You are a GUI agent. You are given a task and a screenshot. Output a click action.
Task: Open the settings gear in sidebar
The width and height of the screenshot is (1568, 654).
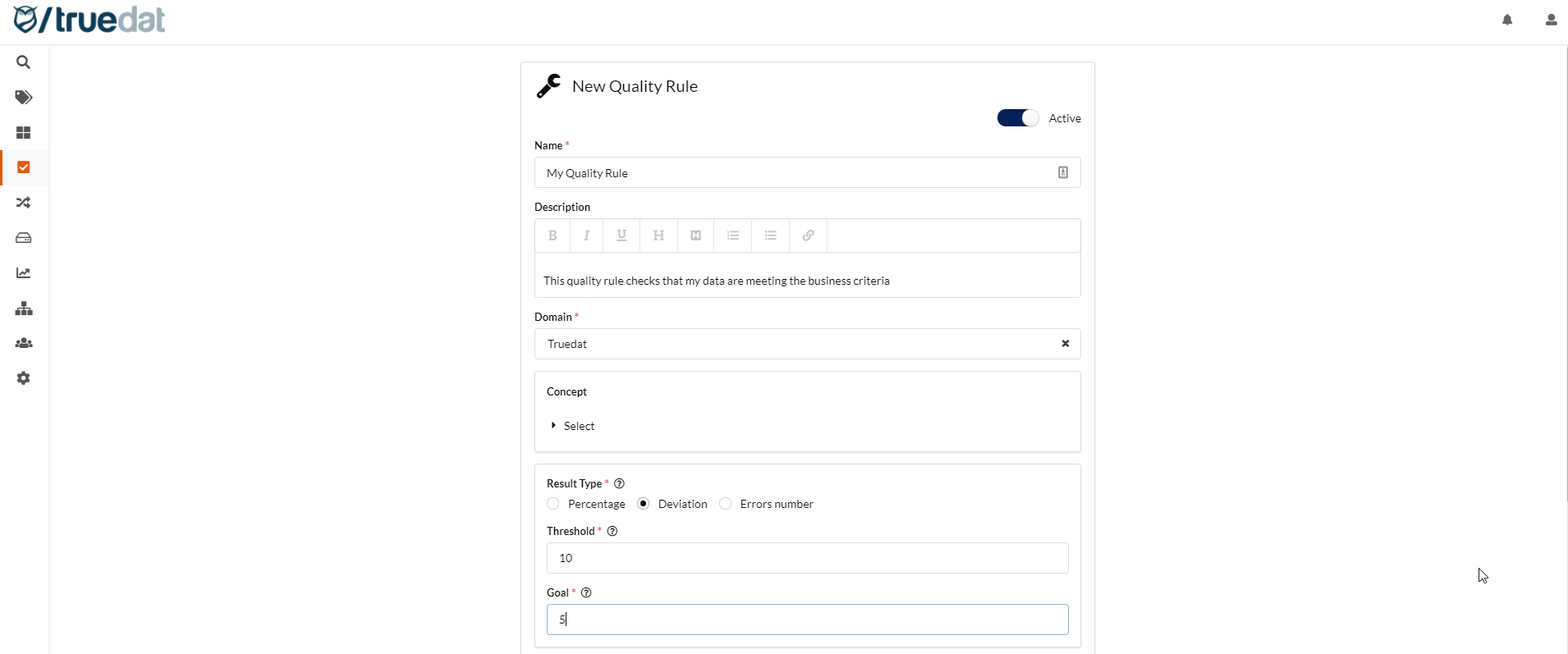(24, 378)
